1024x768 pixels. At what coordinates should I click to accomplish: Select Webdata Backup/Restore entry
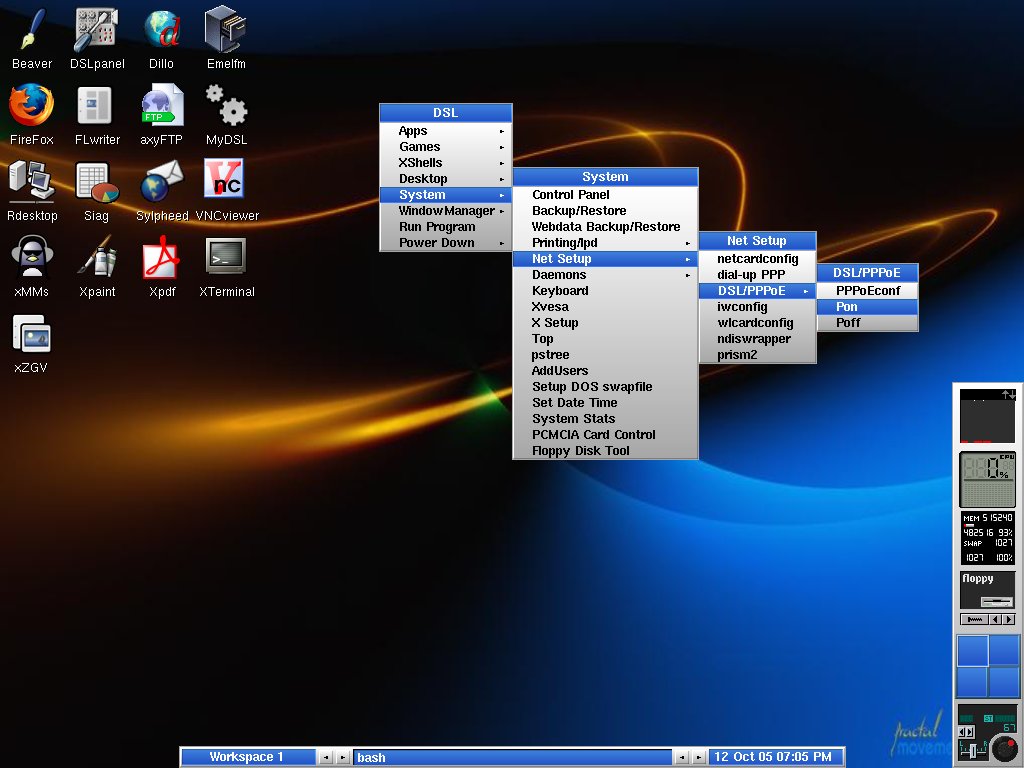pos(605,227)
